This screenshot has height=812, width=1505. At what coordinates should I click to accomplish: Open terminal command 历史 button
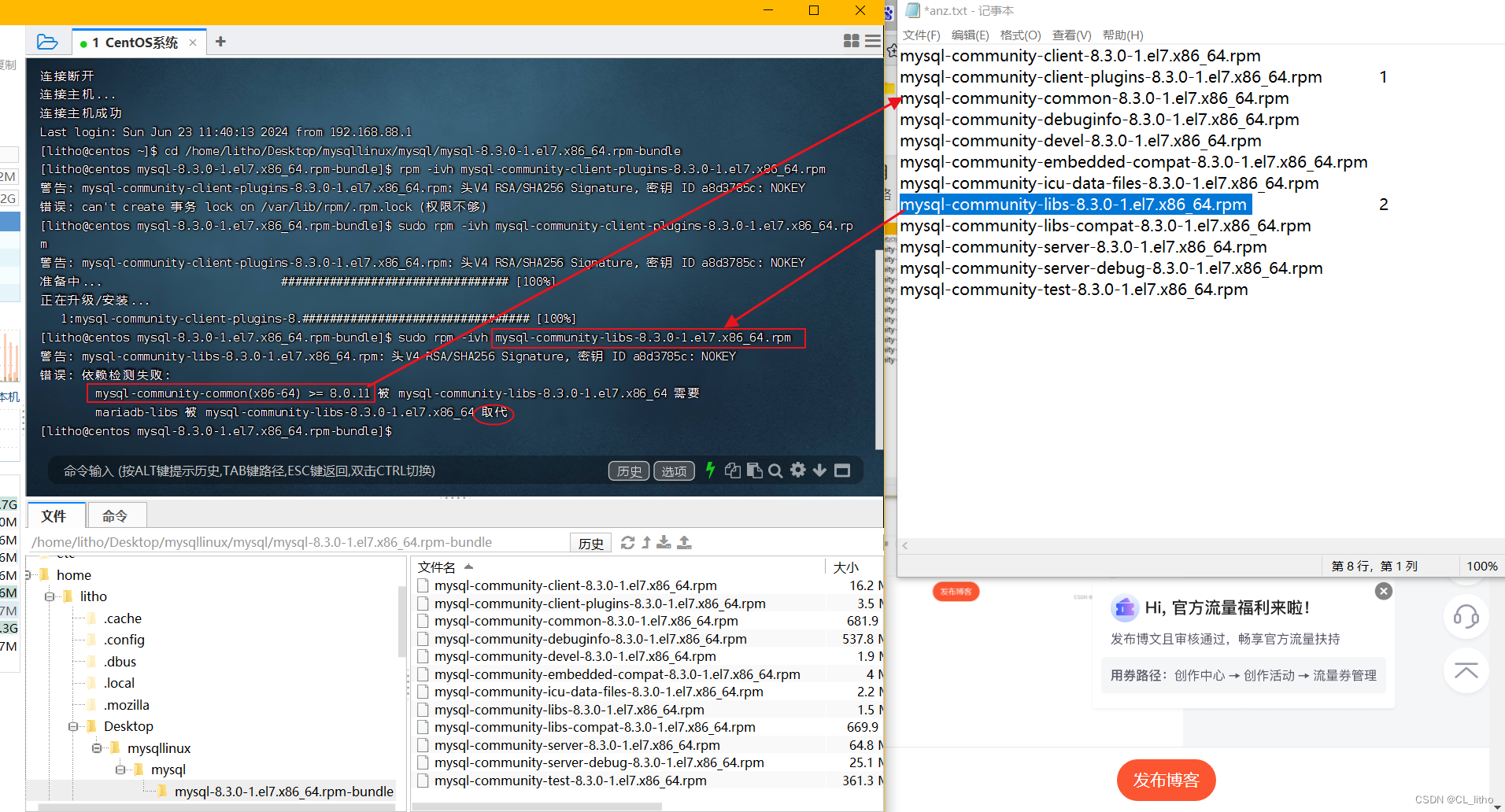[x=629, y=471]
